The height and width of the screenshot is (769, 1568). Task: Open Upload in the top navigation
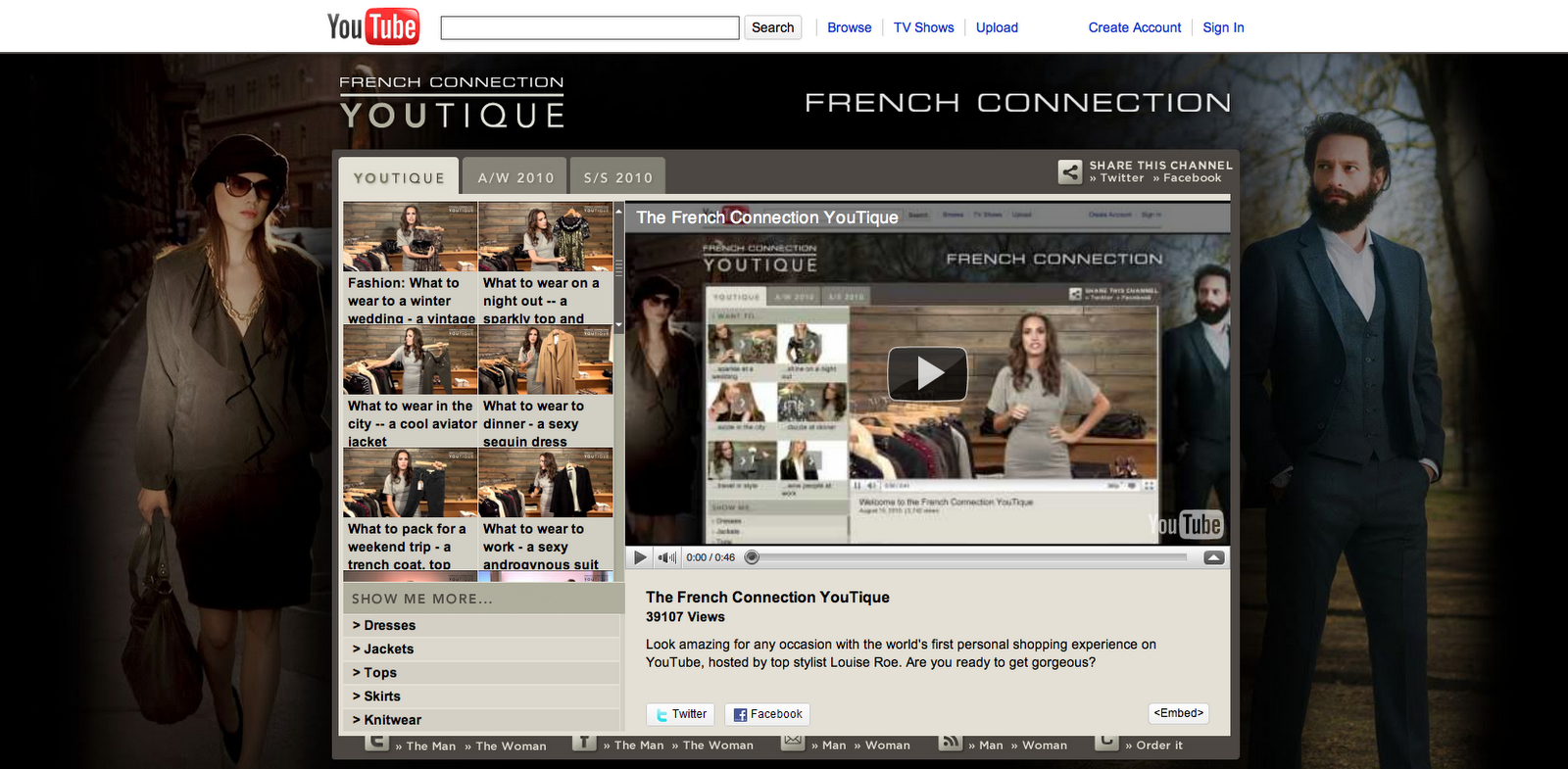pos(997,27)
